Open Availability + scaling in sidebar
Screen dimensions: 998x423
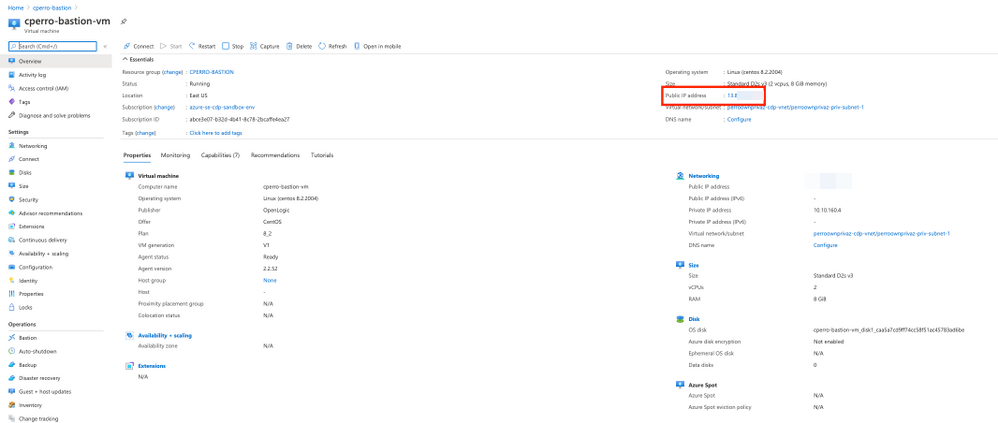click(x=43, y=254)
